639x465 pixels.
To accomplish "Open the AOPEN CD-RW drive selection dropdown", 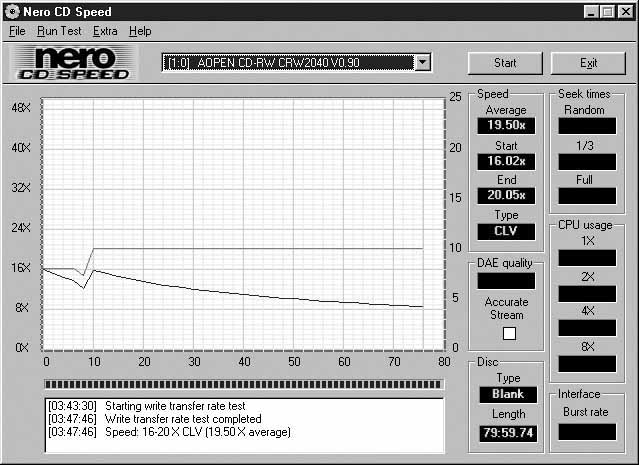I will coord(288,63).
